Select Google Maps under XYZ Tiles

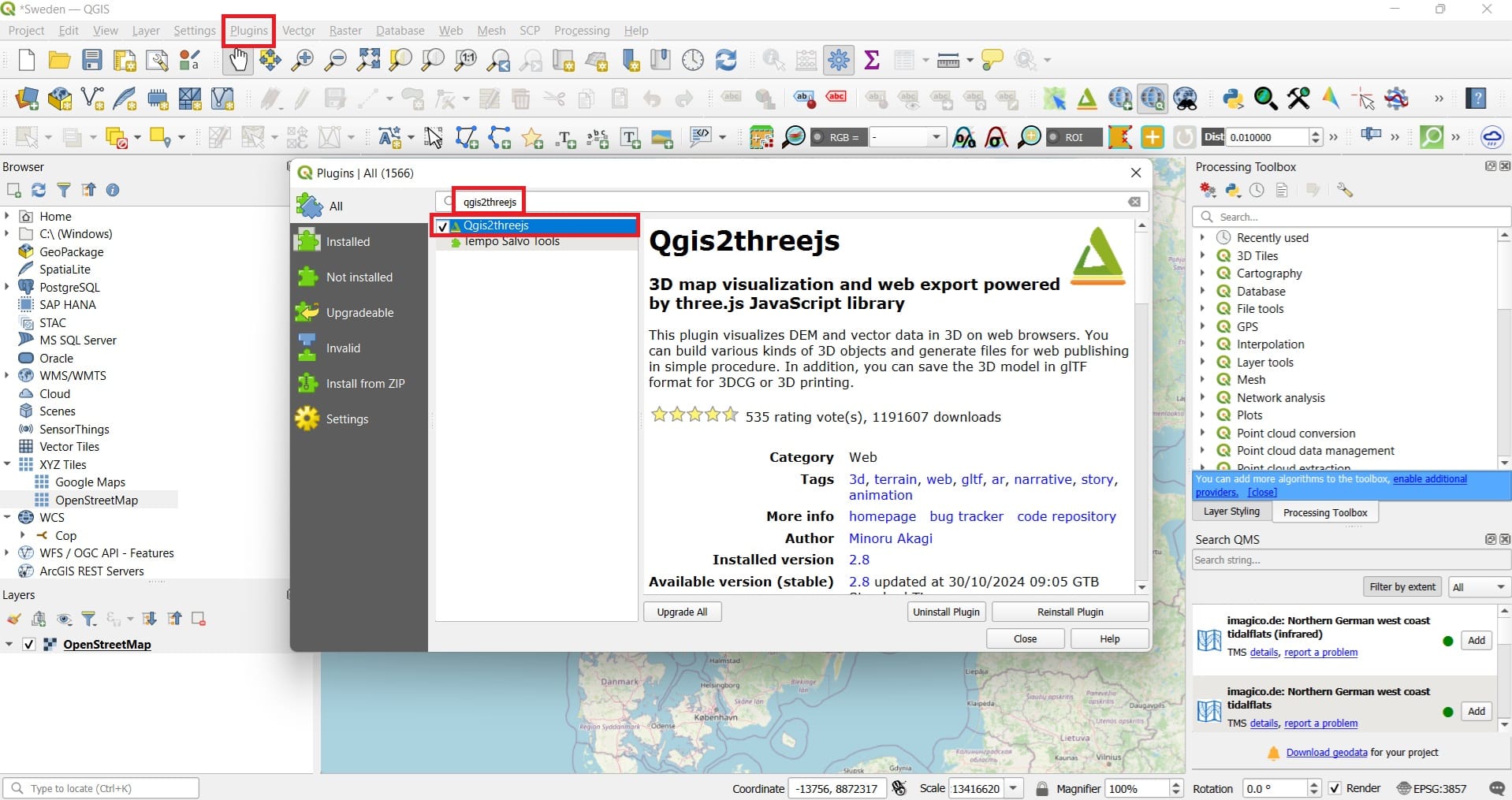(x=90, y=482)
